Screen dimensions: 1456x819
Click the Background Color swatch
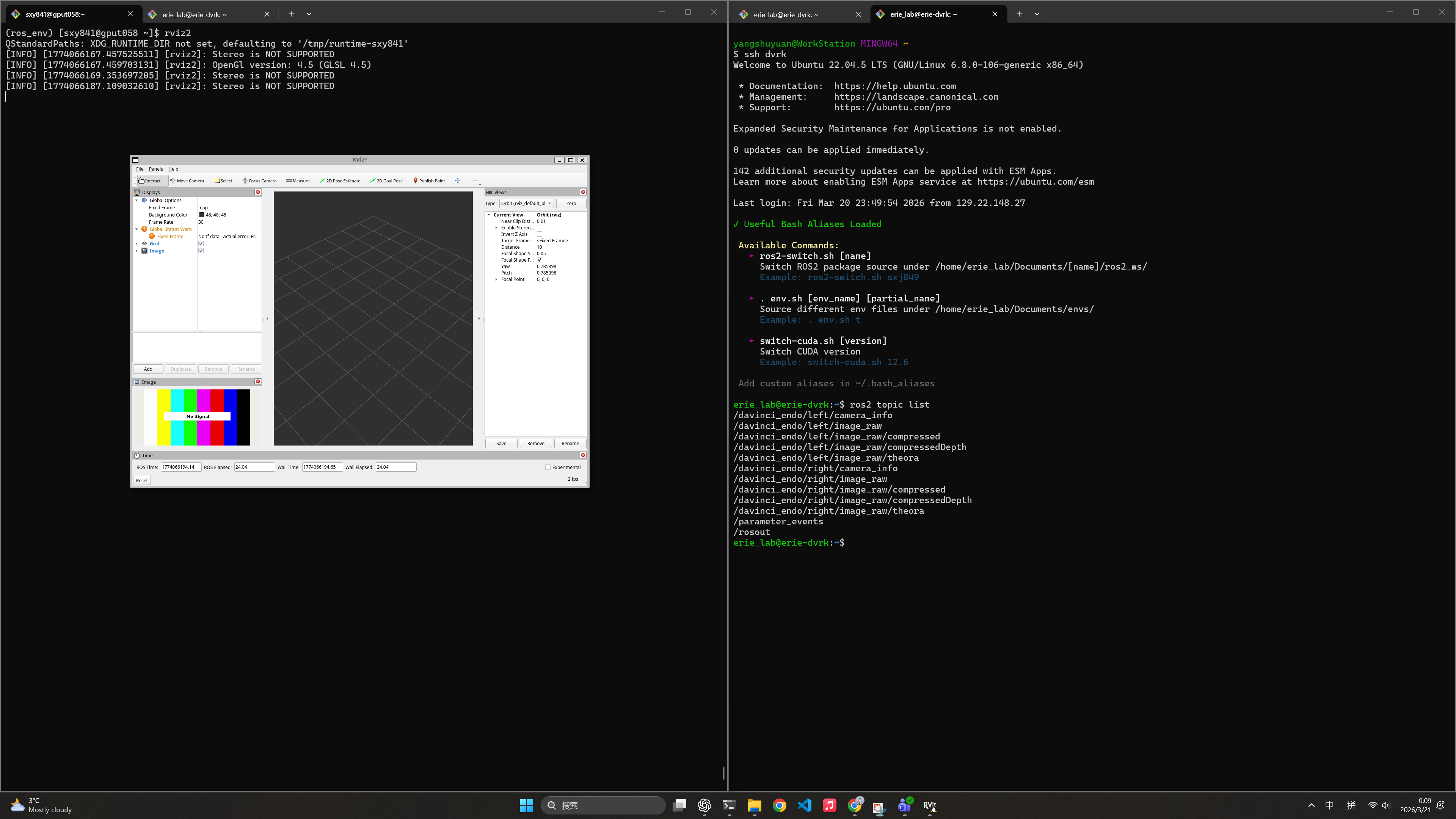coord(202,215)
